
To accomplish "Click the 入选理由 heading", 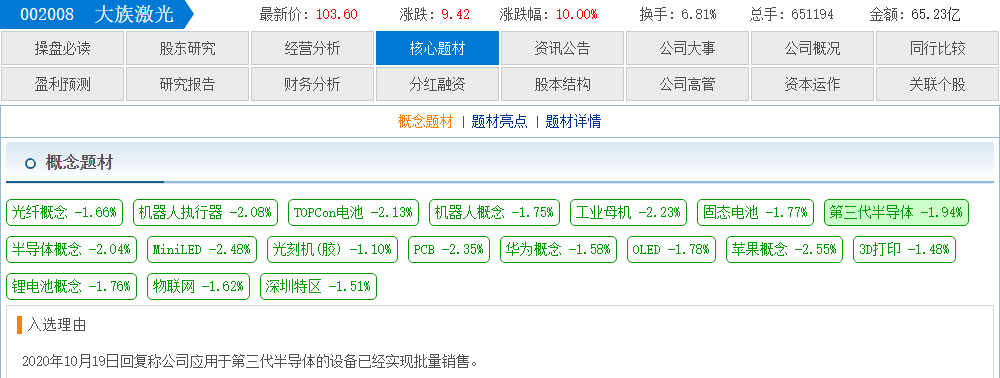I will (x=57, y=324).
